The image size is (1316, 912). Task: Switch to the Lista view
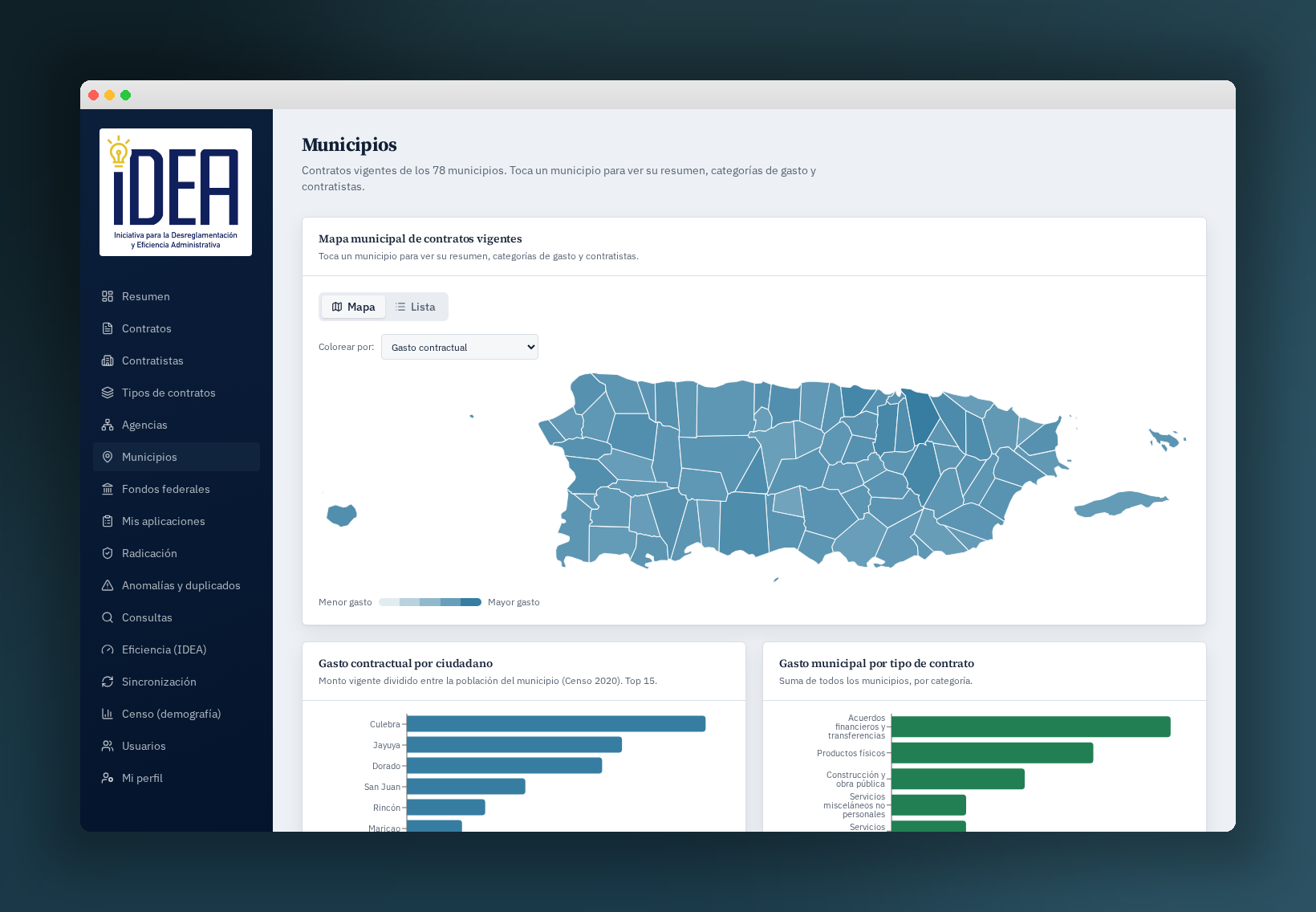click(415, 307)
